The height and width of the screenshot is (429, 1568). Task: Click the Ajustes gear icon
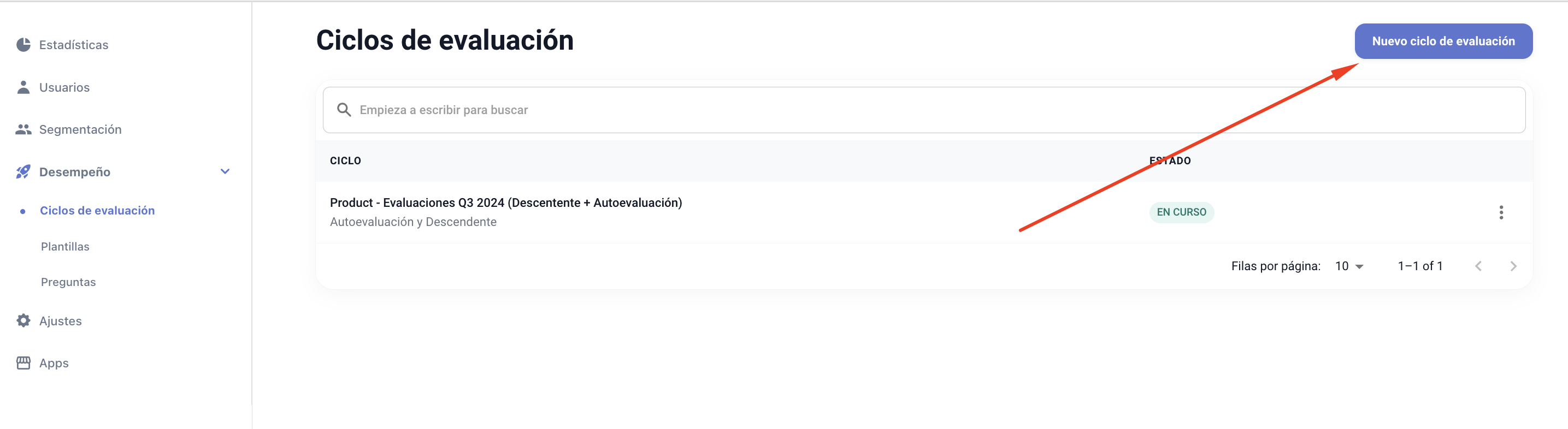pos(23,321)
